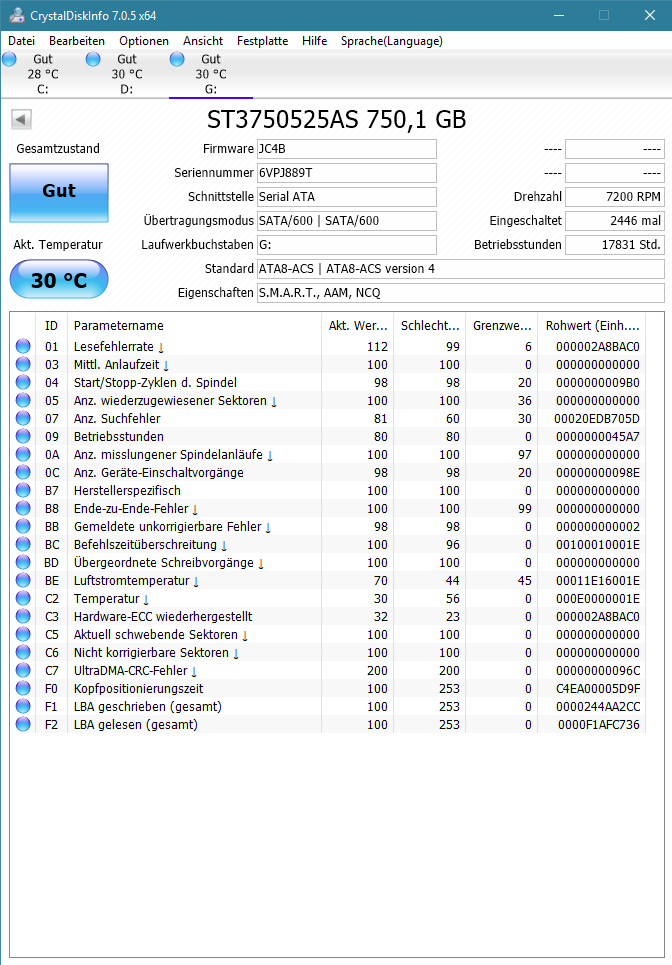Click the Parametername column header
The image size is (672, 965).
(194, 326)
